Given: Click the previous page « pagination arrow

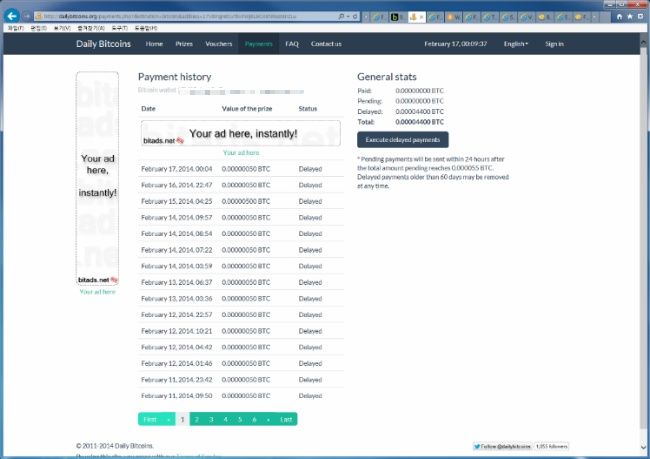Looking at the screenshot, I should click(169, 419).
